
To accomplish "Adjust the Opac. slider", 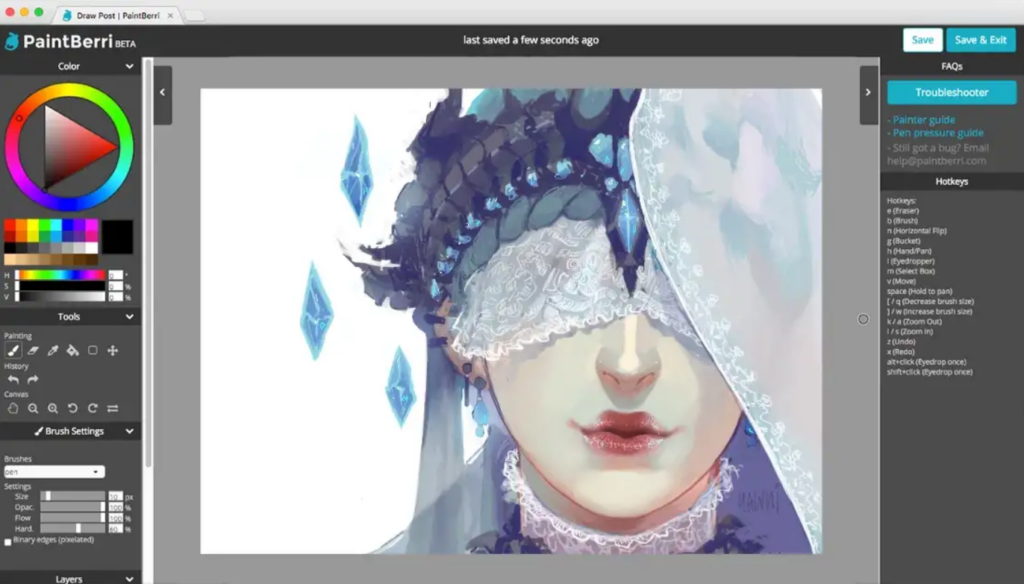I will coord(72,507).
